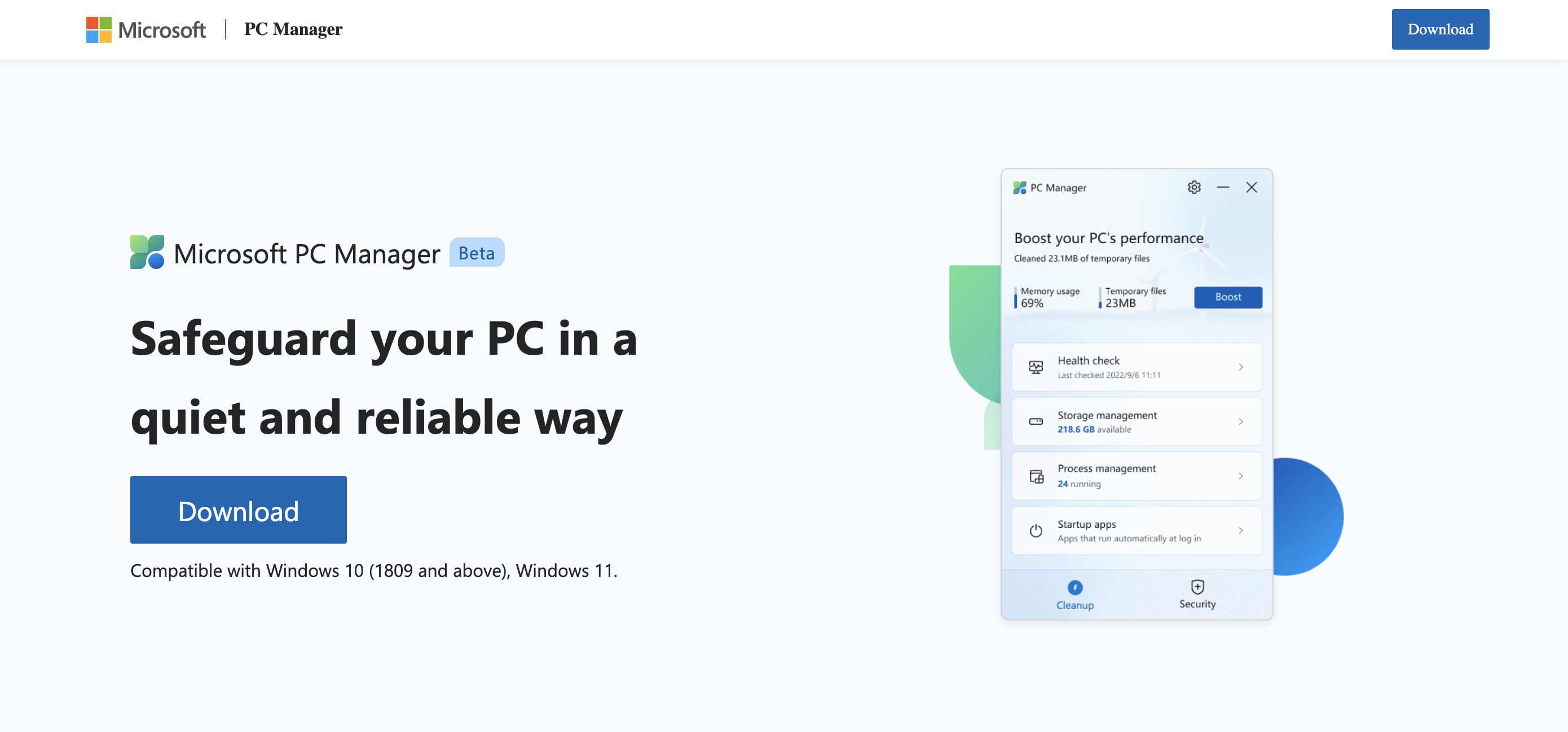This screenshot has height=732, width=1568.
Task: Click the Startup apps power icon
Action: (x=1037, y=530)
